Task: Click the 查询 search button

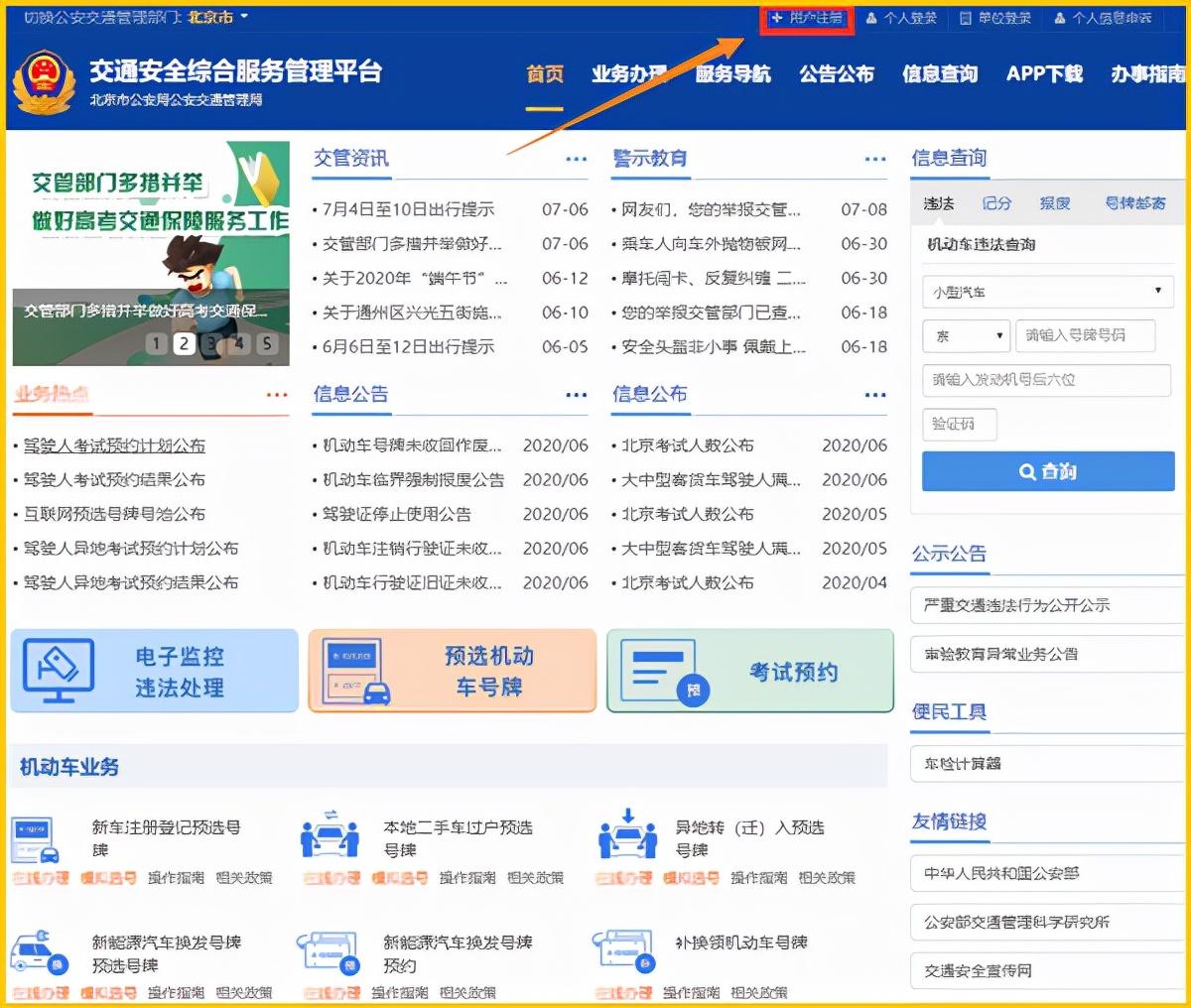Action: pyautogui.click(x=1047, y=471)
